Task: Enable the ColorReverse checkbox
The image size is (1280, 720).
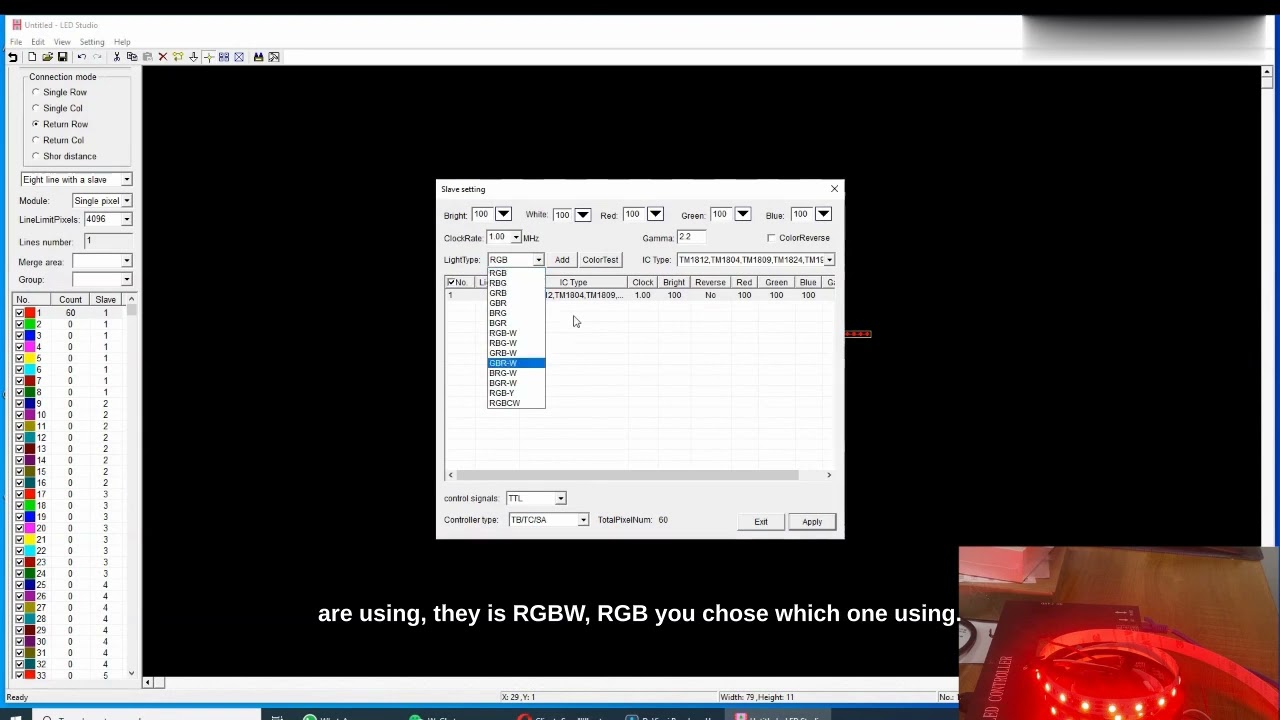Action: (x=771, y=238)
